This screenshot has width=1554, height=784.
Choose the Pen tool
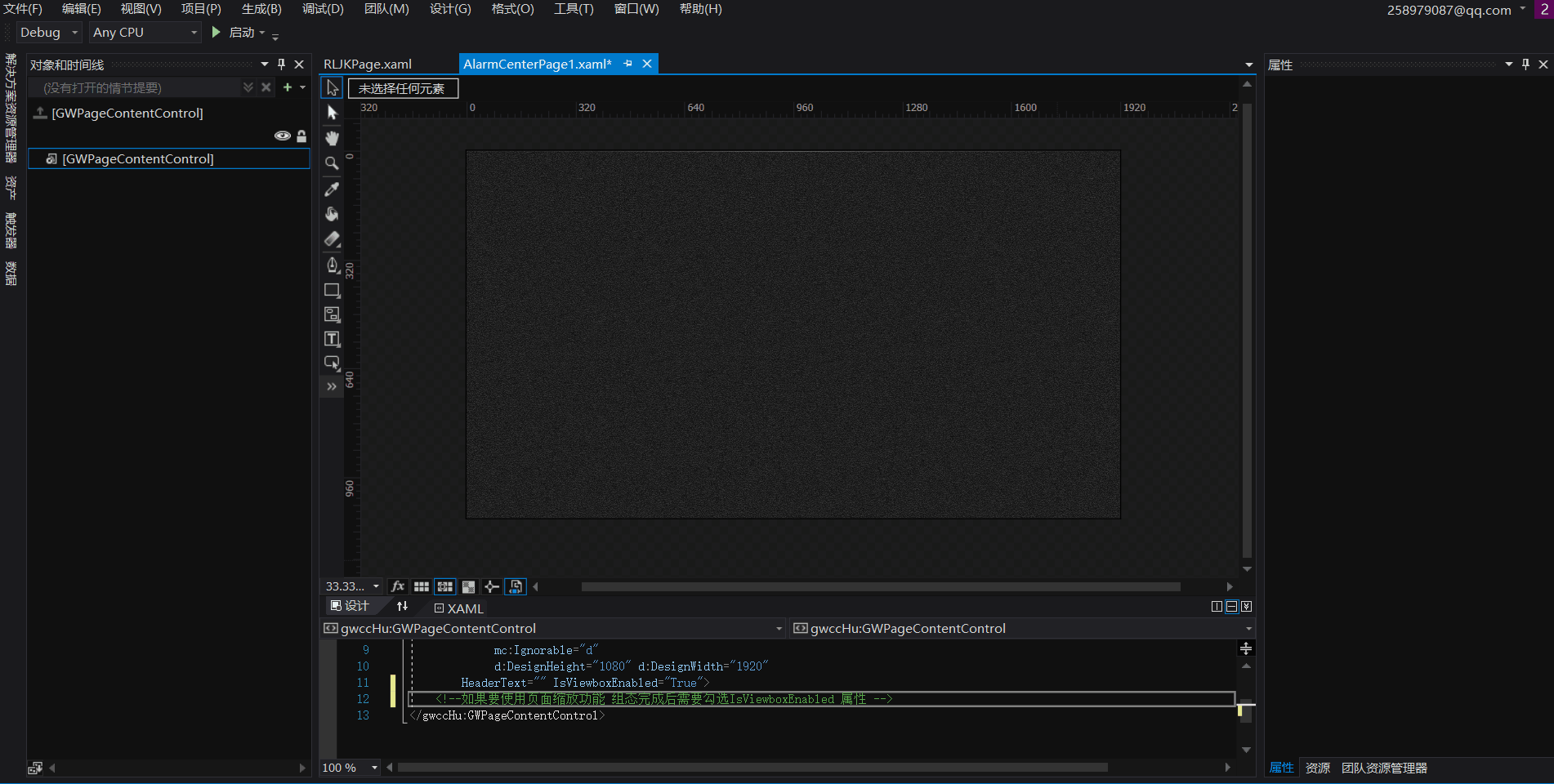click(x=332, y=265)
